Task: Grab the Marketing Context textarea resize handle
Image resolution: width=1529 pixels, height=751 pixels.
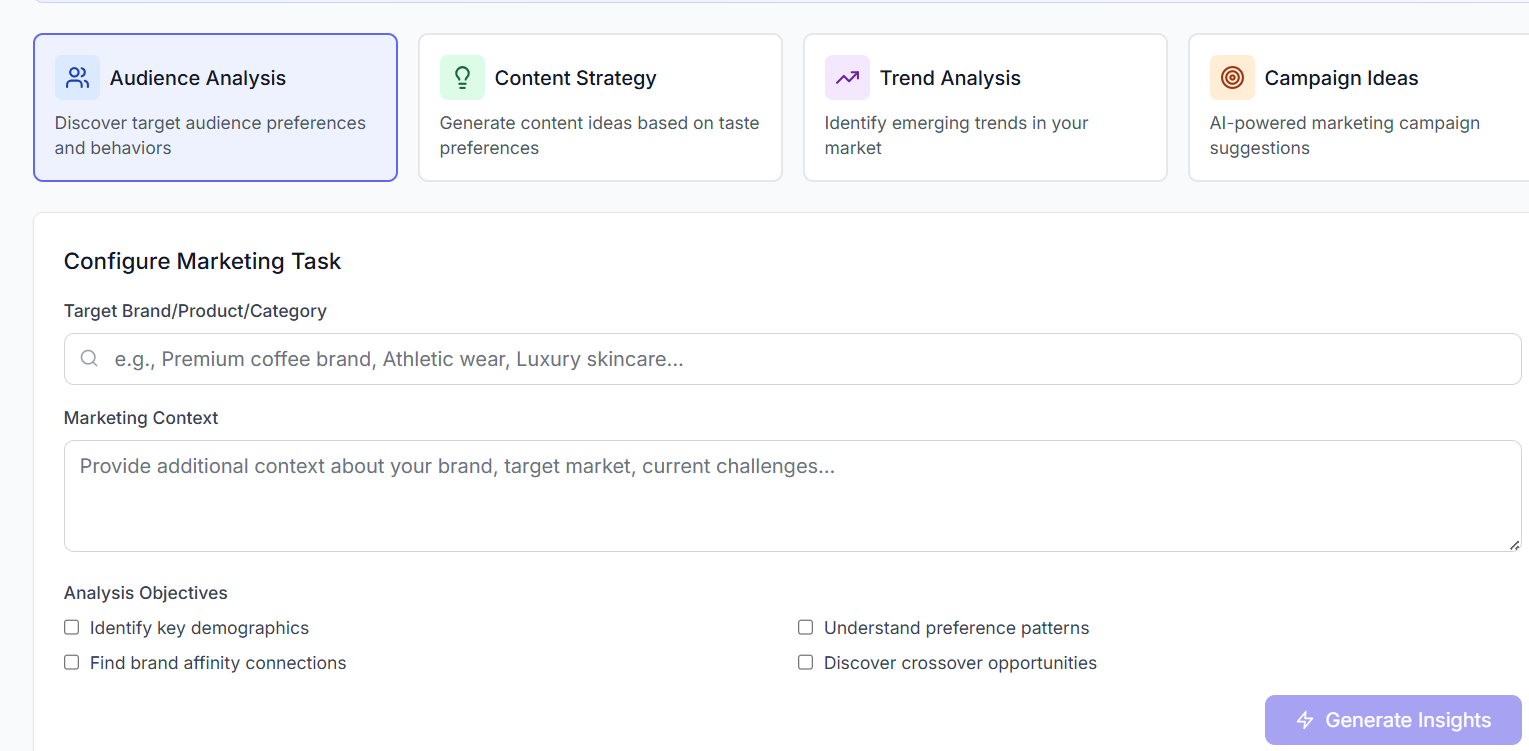Action: point(1514,545)
